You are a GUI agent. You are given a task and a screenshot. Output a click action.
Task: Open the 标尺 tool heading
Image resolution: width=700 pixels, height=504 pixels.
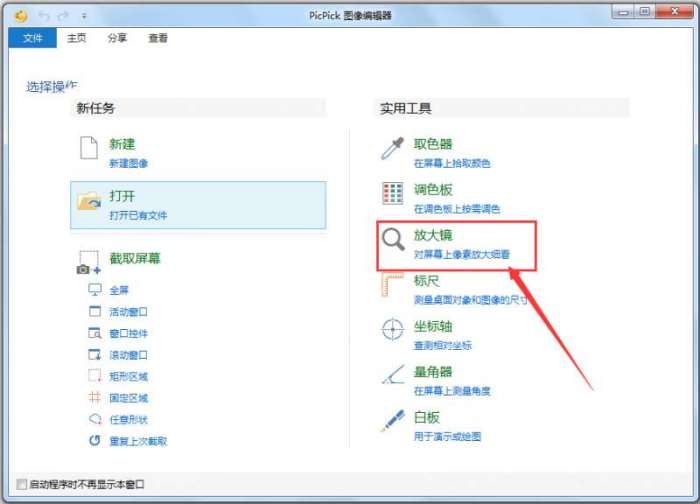[x=426, y=280]
